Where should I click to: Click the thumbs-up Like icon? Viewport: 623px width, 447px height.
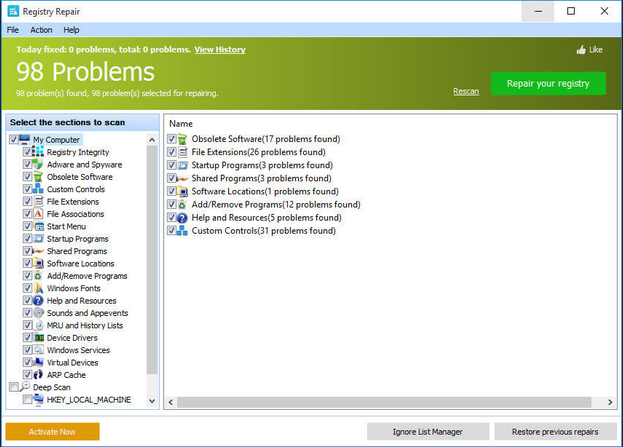pyautogui.click(x=581, y=50)
